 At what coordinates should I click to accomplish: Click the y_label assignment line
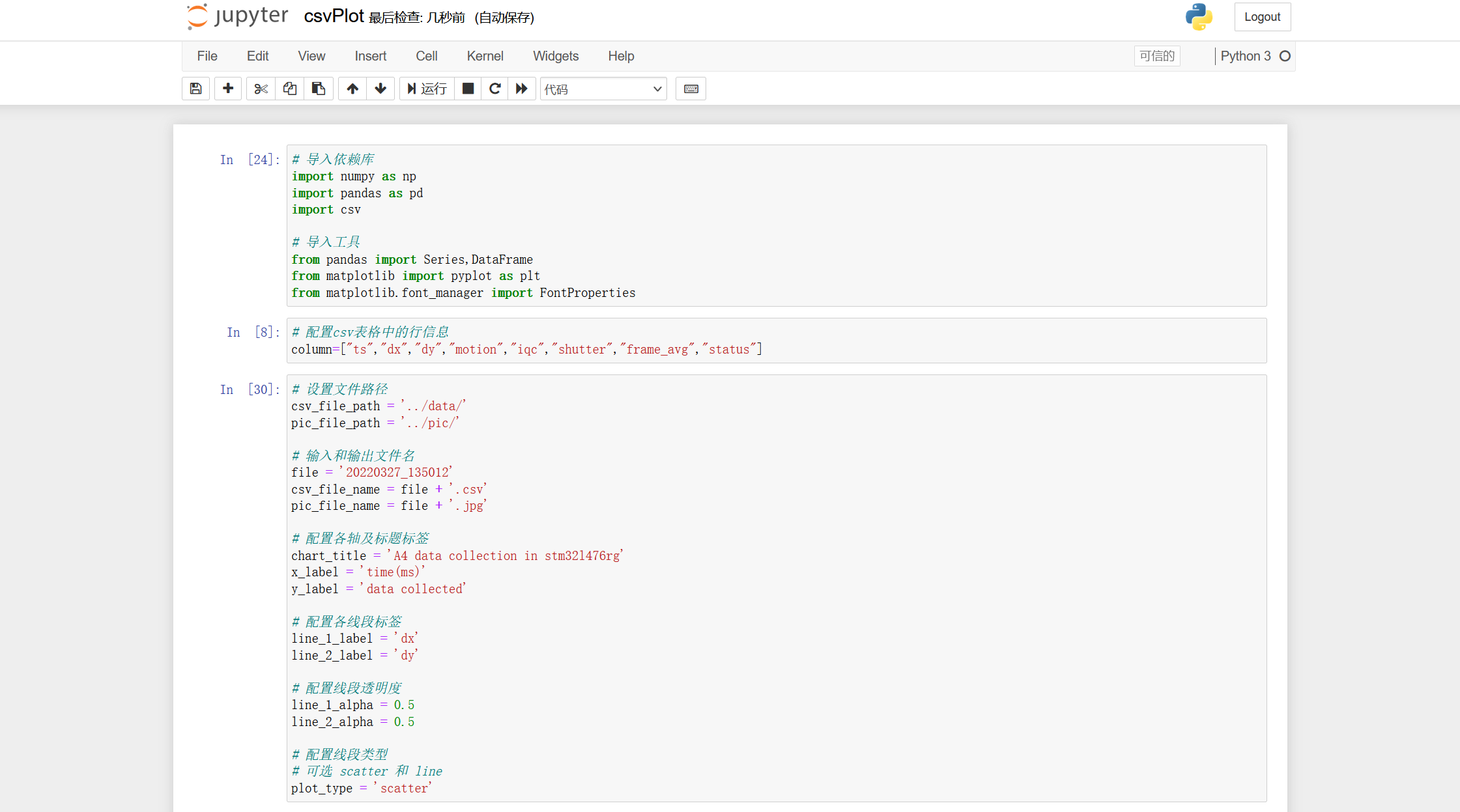coord(379,589)
